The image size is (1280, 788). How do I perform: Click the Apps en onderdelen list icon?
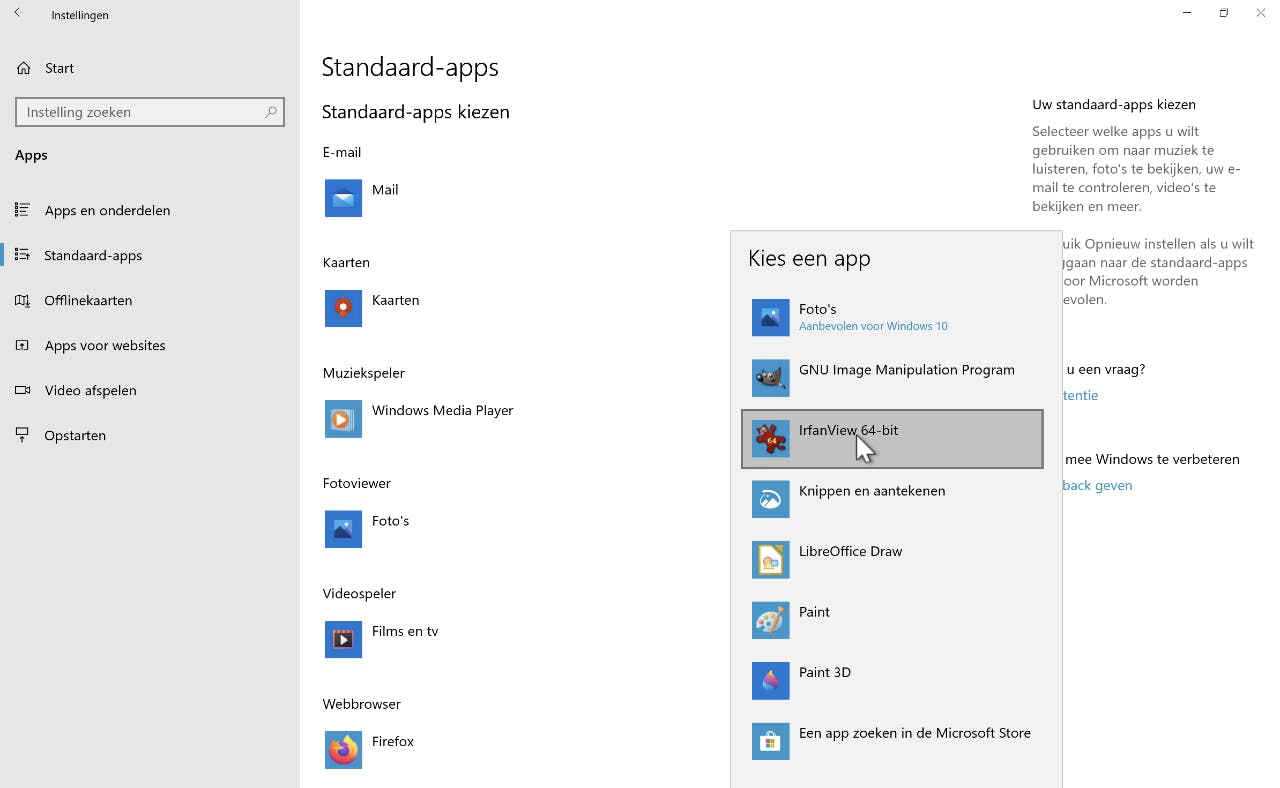coord(23,210)
